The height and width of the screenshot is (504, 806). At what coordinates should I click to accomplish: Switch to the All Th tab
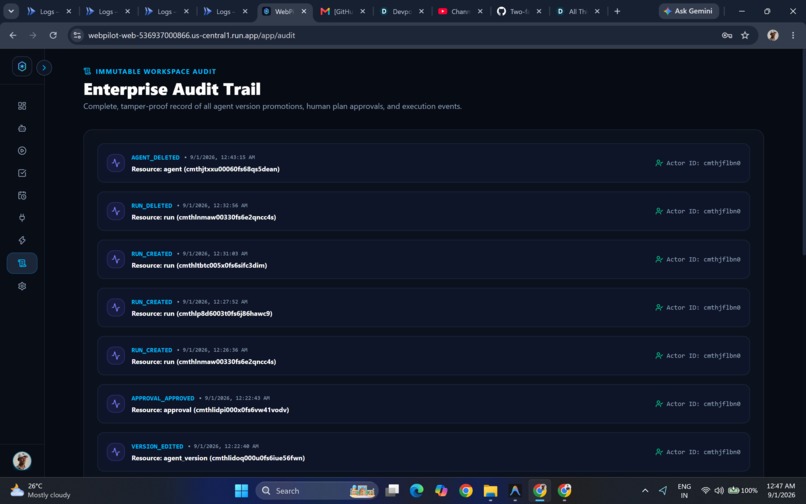(577, 11)
